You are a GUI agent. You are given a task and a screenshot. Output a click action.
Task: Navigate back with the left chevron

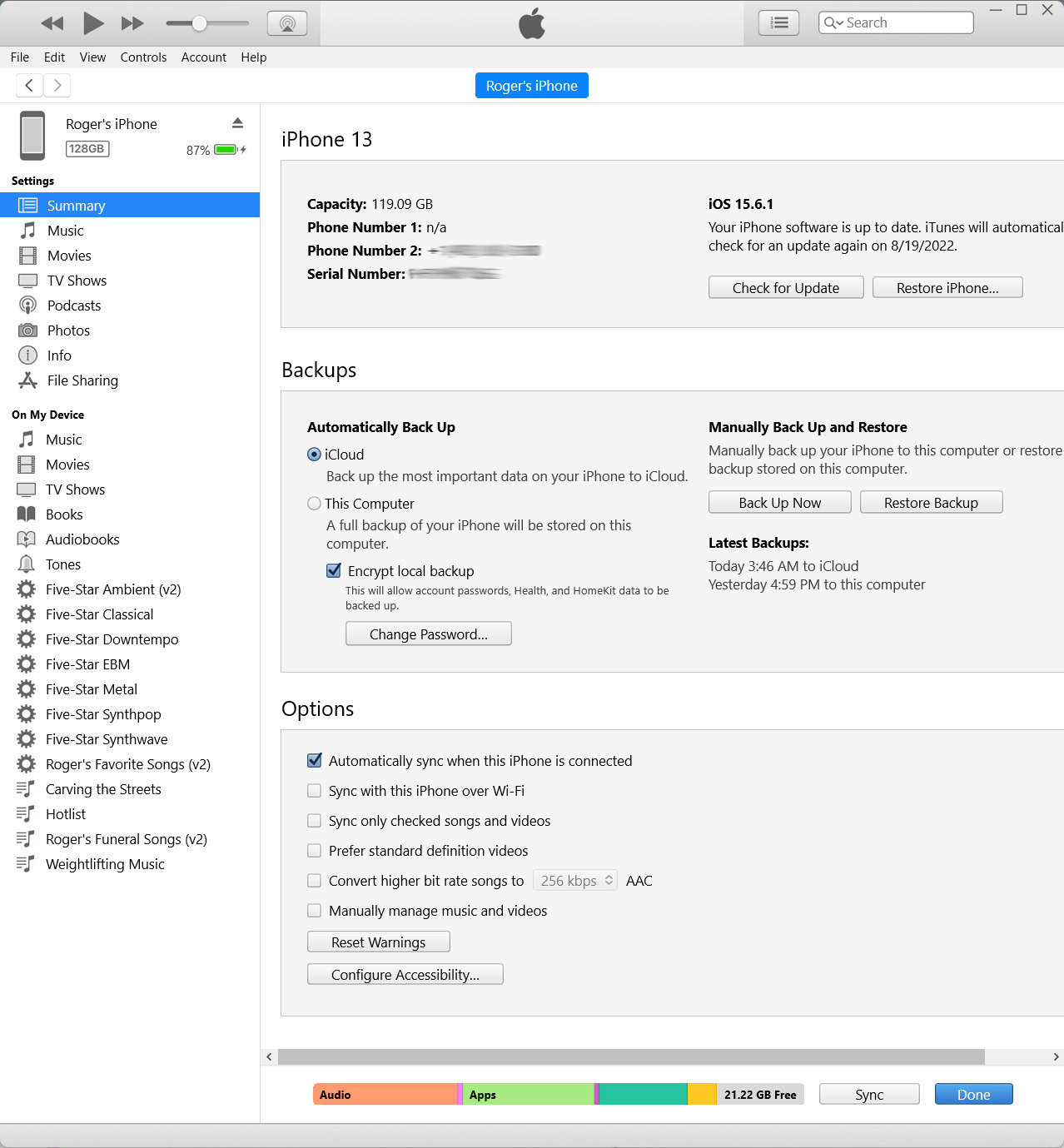coord(29,85)
